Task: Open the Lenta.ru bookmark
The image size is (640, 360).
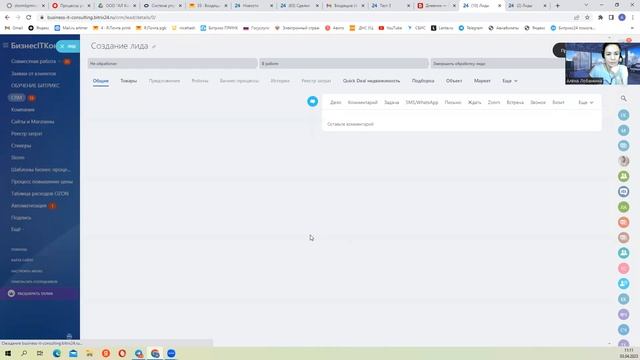Action: [442, 28]
